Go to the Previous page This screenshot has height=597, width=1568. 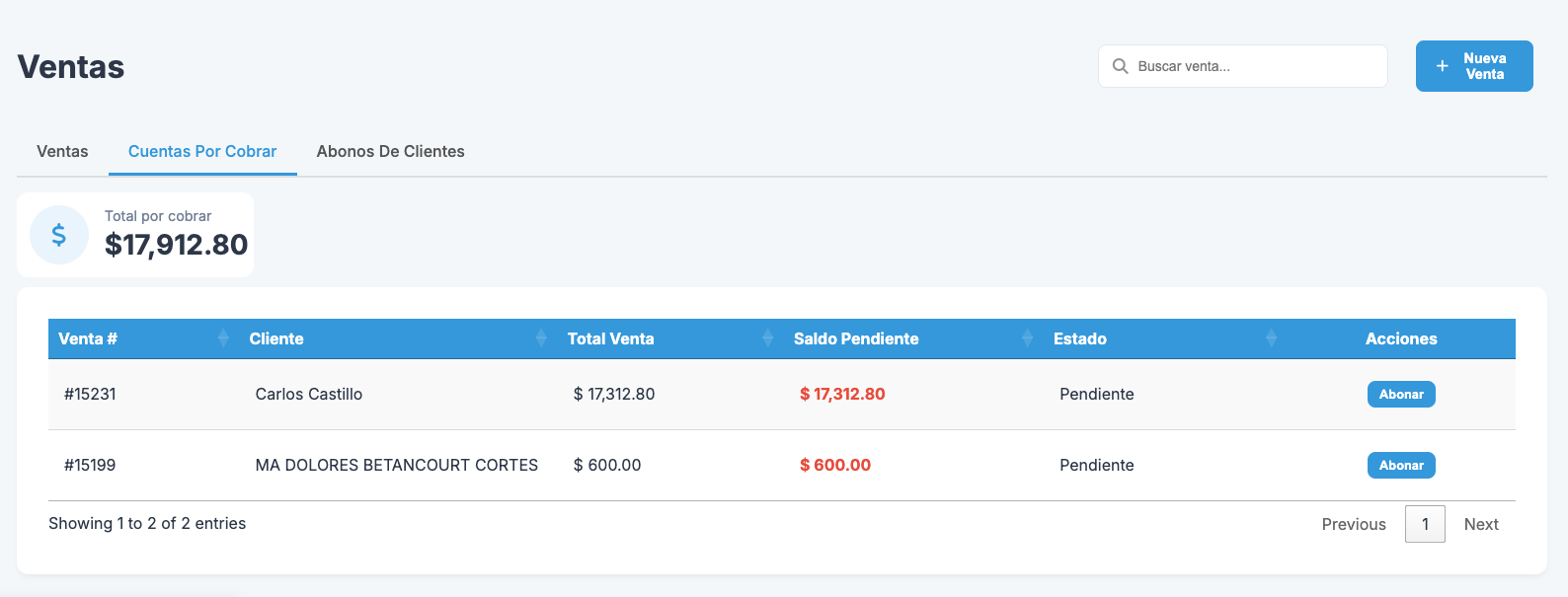(1354, 524)
